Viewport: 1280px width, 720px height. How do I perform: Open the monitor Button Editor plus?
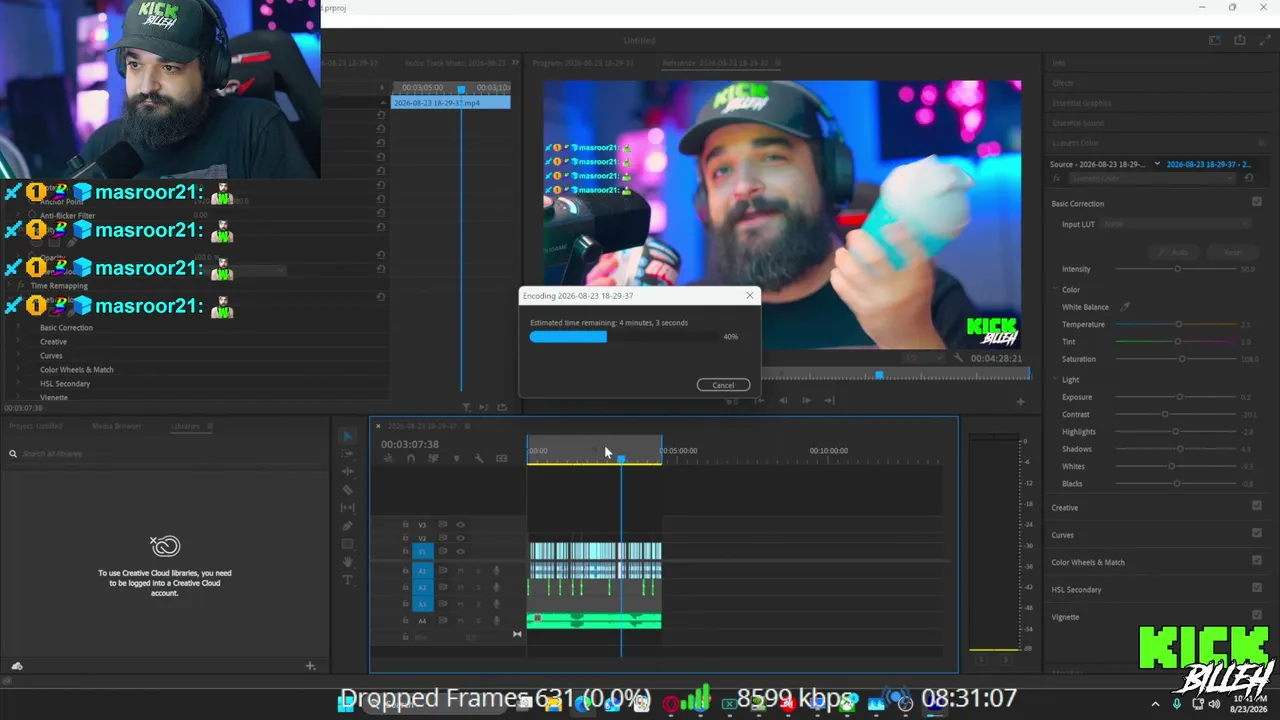point(1020,401)
